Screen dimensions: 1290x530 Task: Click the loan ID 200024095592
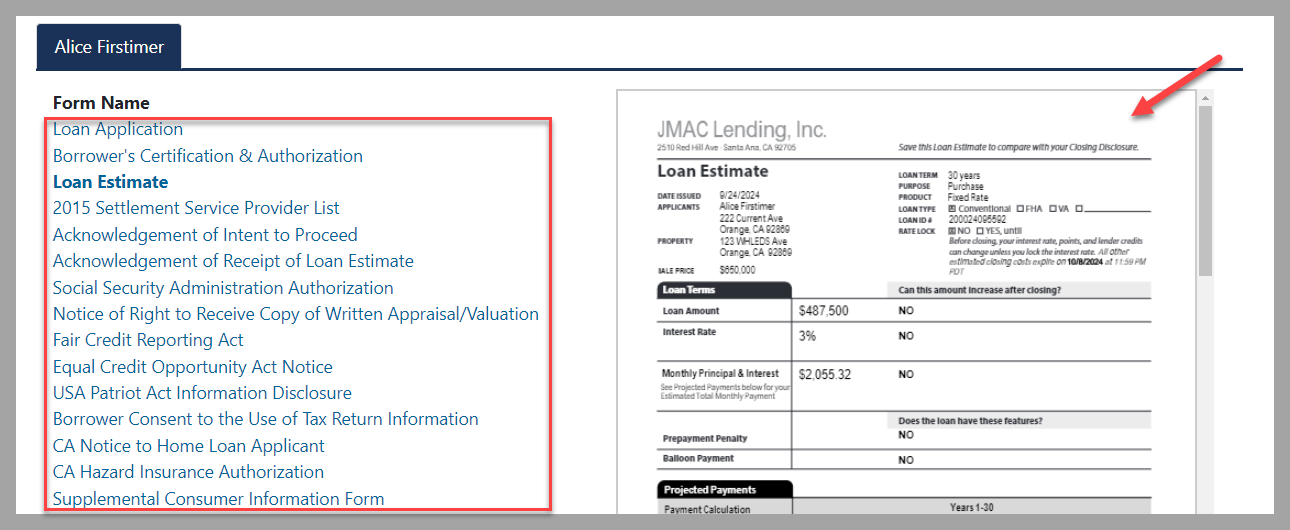point(977,220)
